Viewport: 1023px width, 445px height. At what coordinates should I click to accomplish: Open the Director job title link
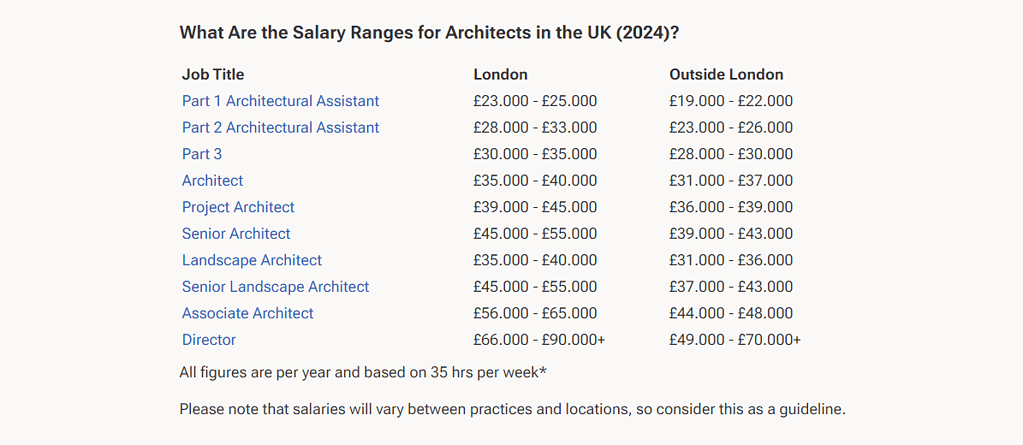(x=209, y=340)
